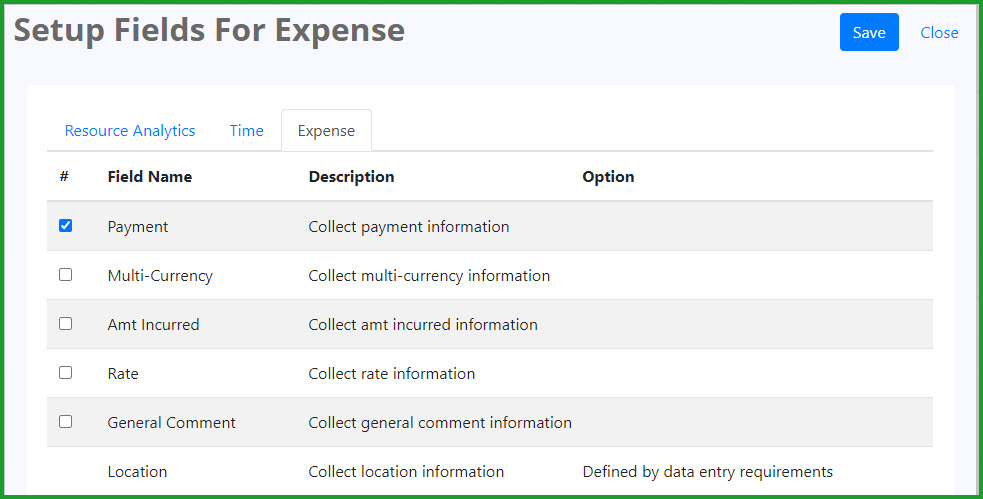
Task: Open the Time tab
Action: point(246,130)
